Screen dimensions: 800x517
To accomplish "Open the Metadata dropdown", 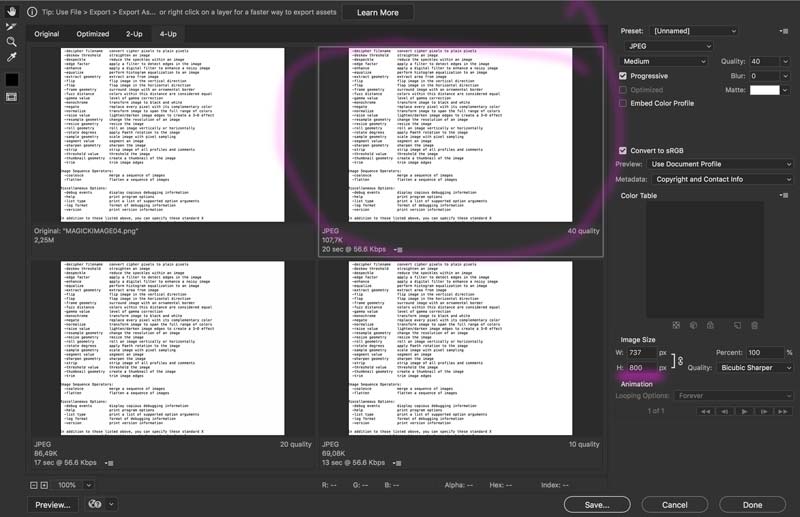I will click(722, 180).
